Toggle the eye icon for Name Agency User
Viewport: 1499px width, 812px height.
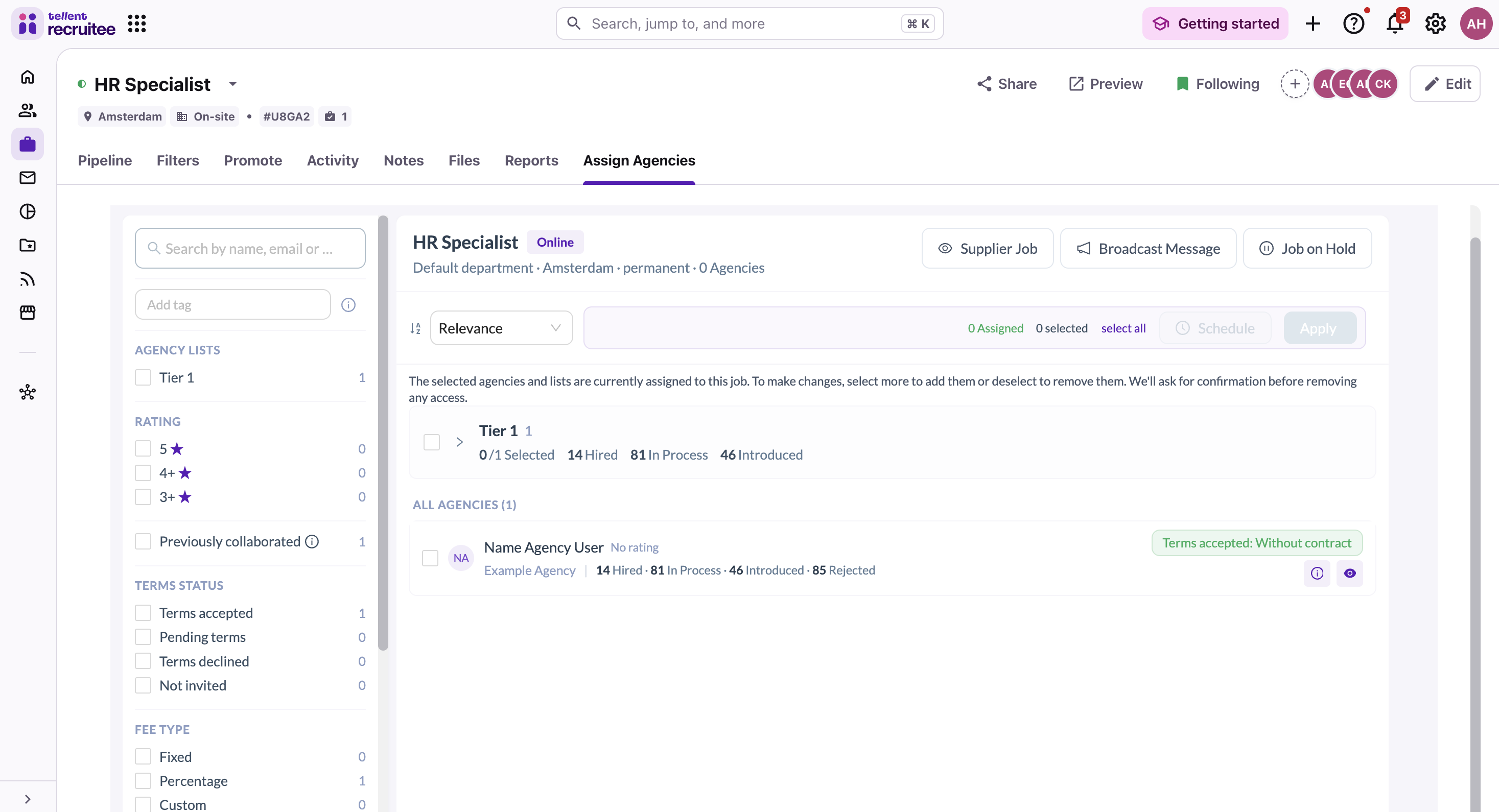coord(1350,573)
